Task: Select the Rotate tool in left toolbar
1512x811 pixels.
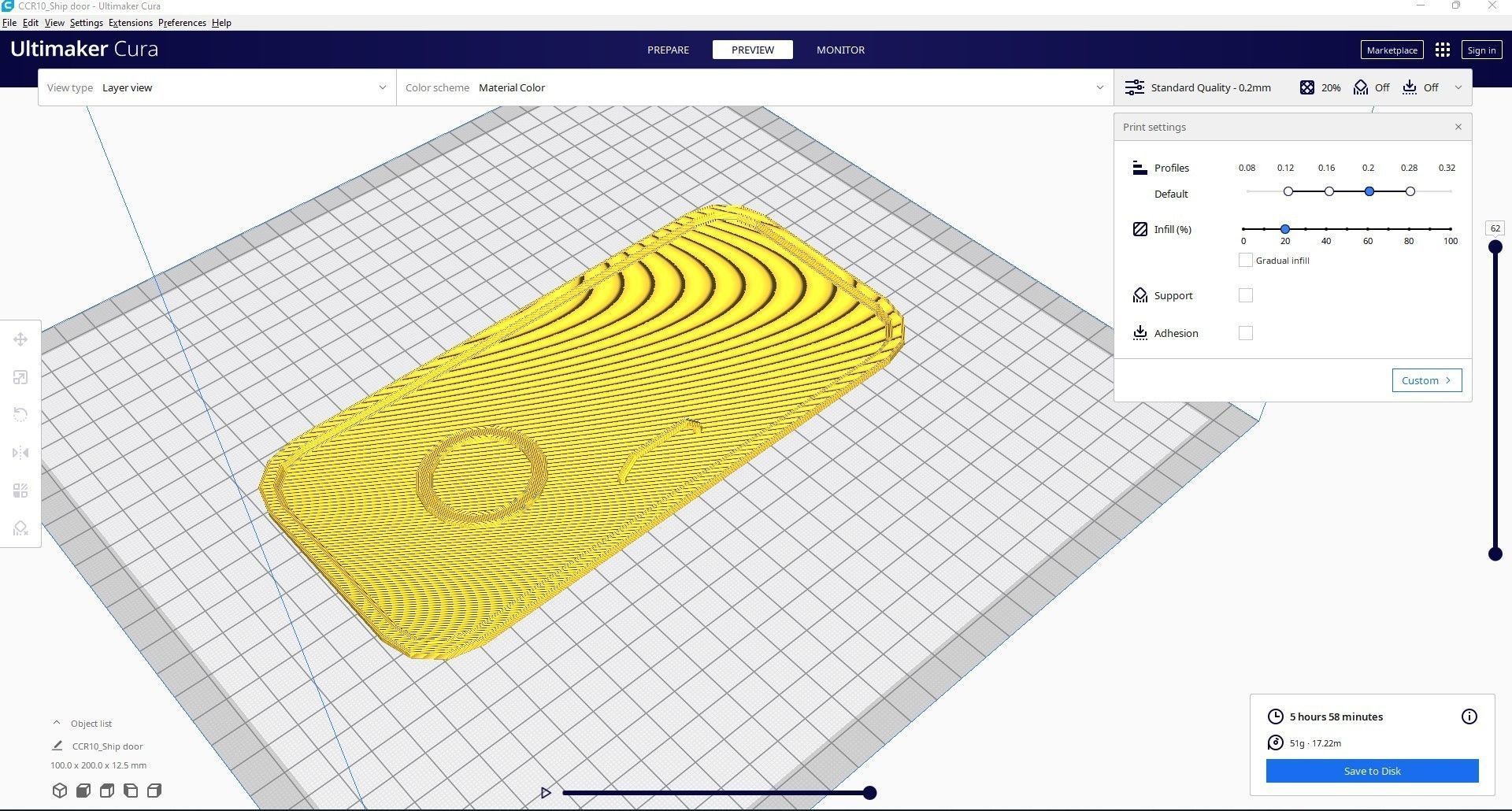Action: point(20,415)
